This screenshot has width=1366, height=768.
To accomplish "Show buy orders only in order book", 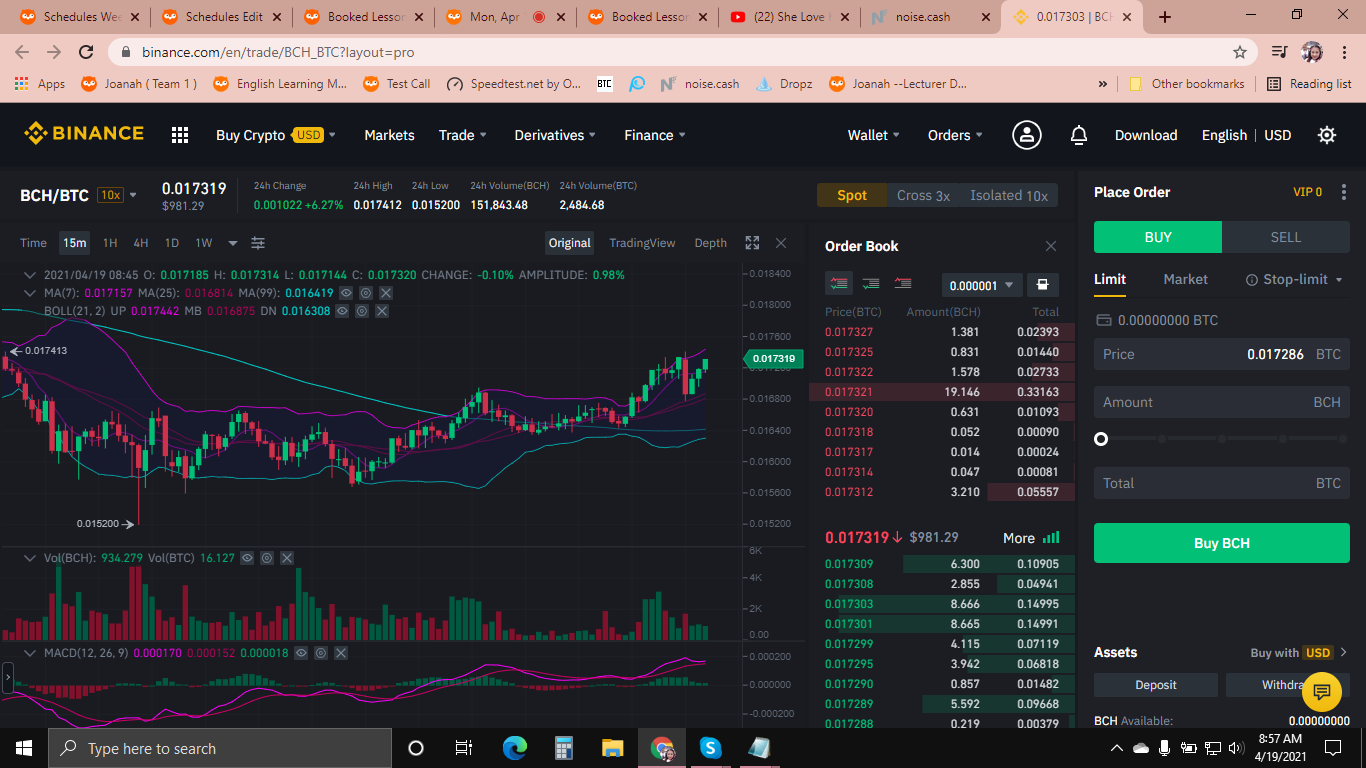I will [871, 284].
